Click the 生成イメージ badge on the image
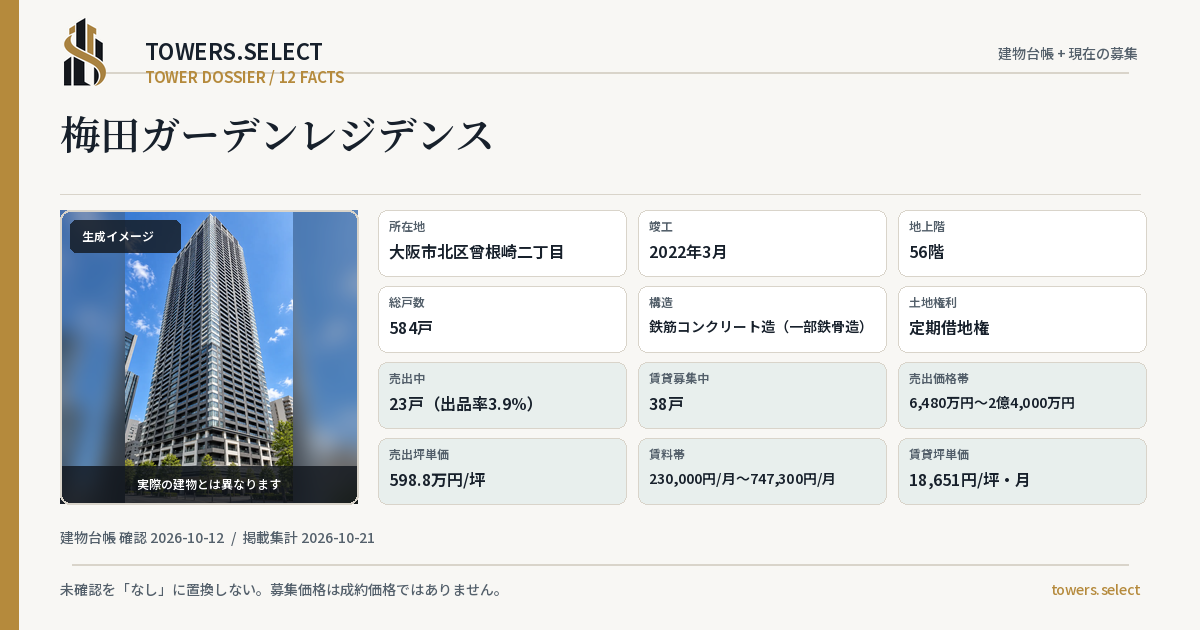Image resolution: width=1200 pixels, height=630 pixels. 125,237
